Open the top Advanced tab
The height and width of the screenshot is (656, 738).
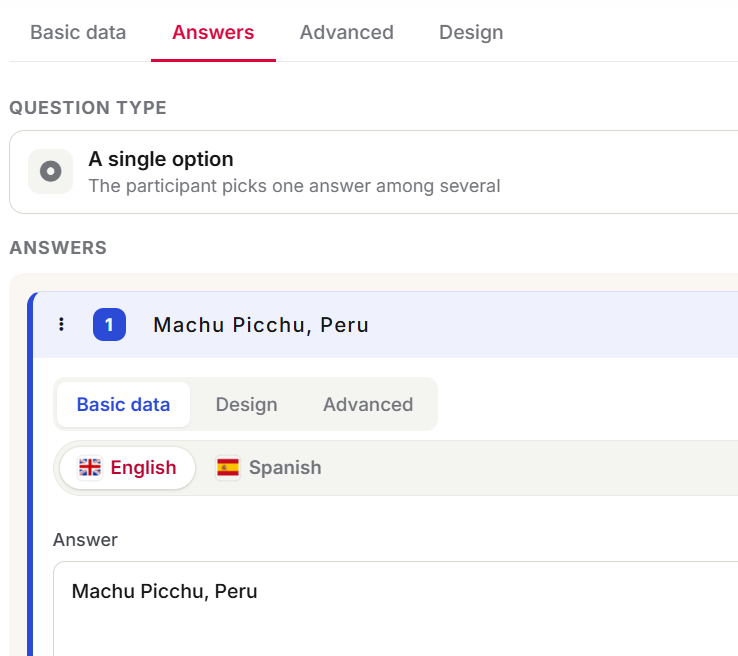coord(347,32)
